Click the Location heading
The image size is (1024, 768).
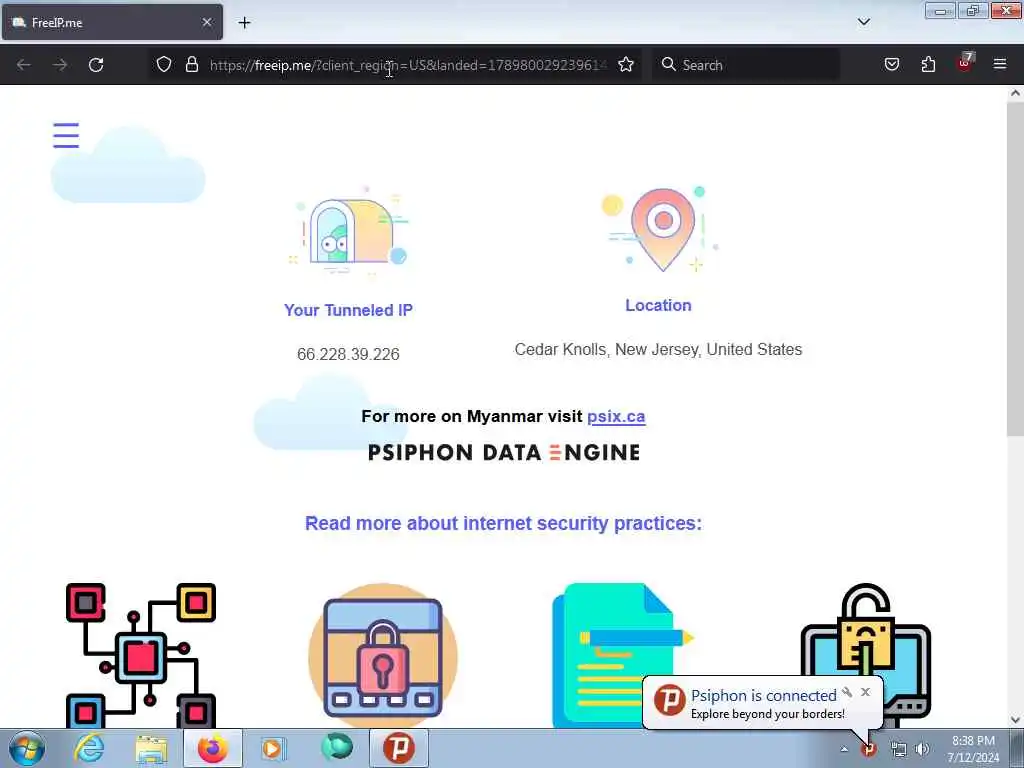pyautogui.click(x=658, y=305)
